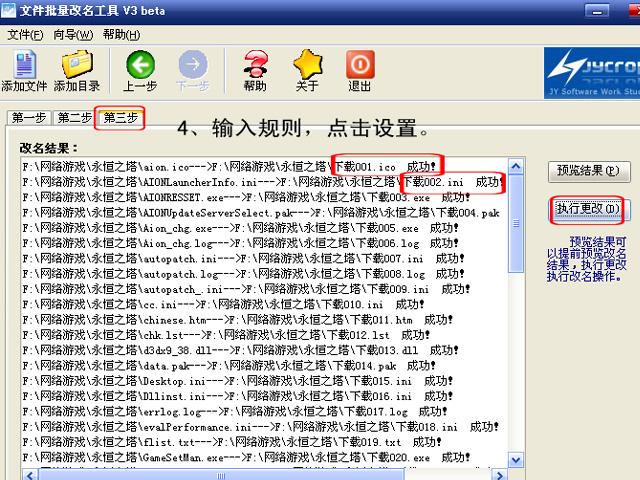Click horizontal scrollbar left arrow
640x480 pixels.
tap(29, 475)
